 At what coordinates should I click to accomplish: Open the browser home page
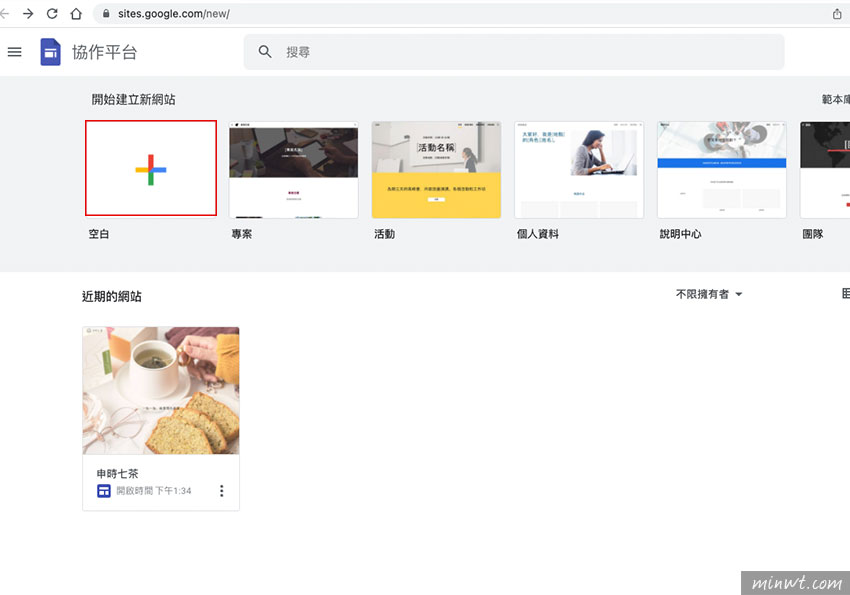click(x=76, y=14)
